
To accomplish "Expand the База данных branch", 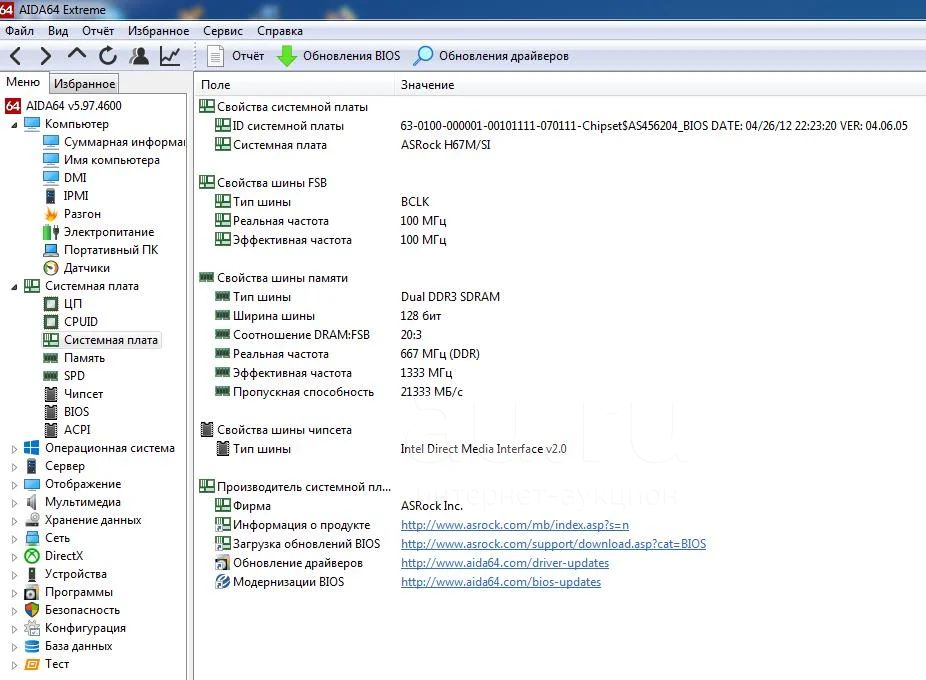I will (14, 647).
